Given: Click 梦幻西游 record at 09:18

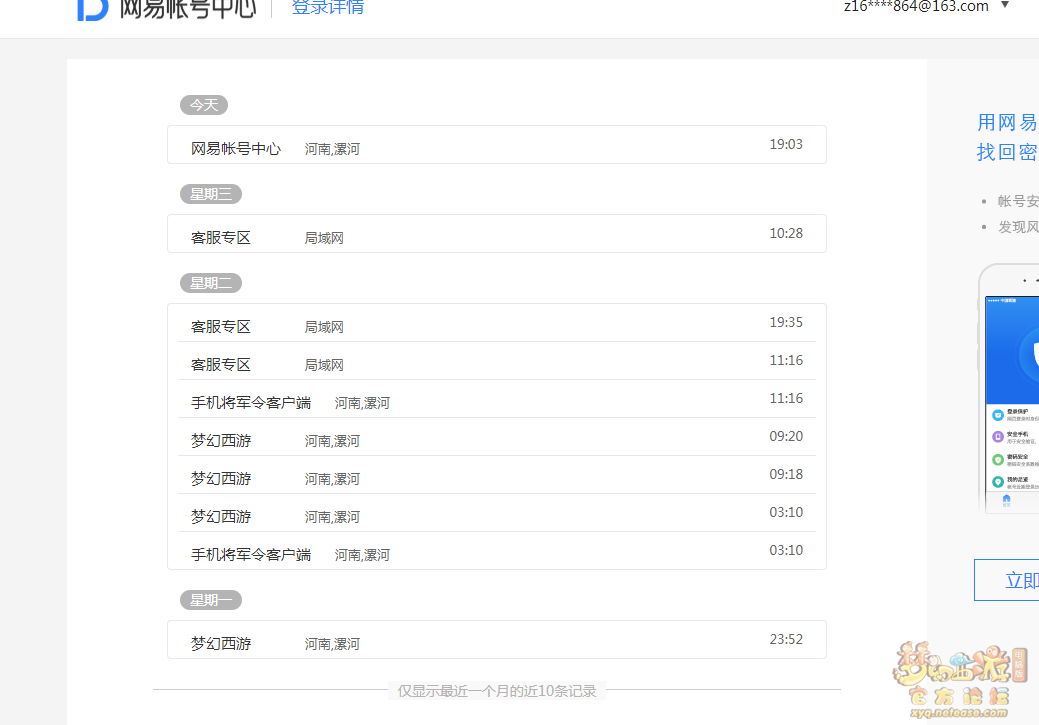Looking at the screenshot, I should (x=497, y=475).
